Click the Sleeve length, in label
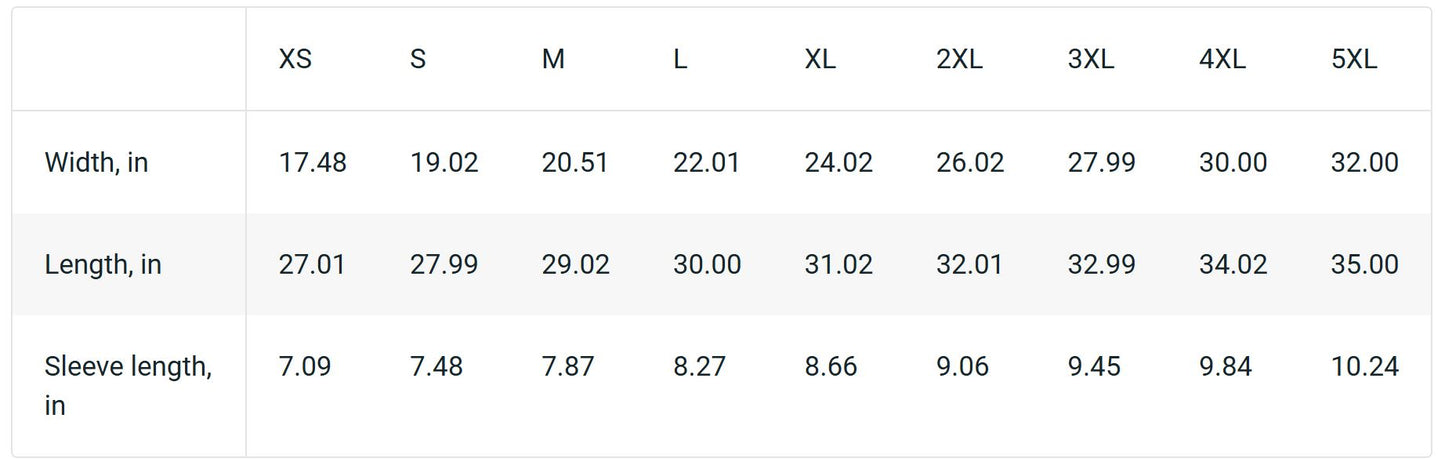This screenshot has width=1445, height=469. [x=128, y=386]
